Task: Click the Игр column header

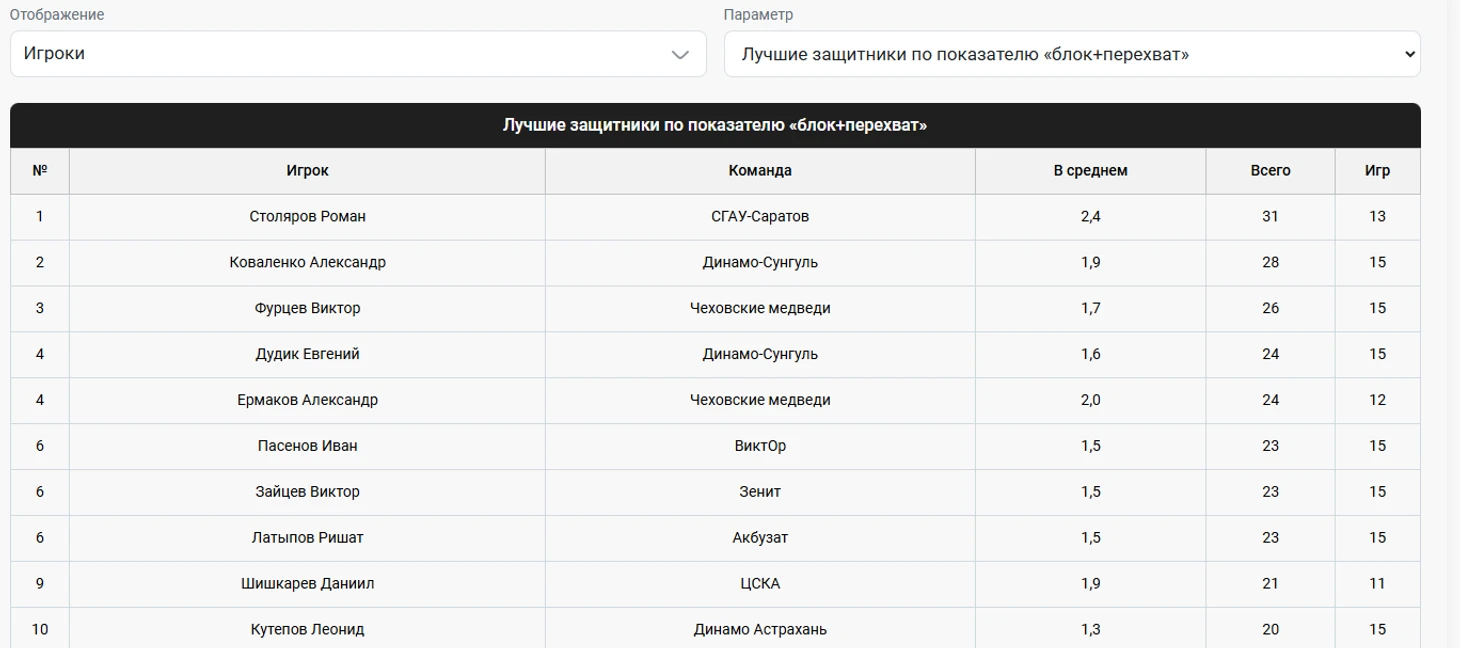Action: click(x=1377, y=171)
